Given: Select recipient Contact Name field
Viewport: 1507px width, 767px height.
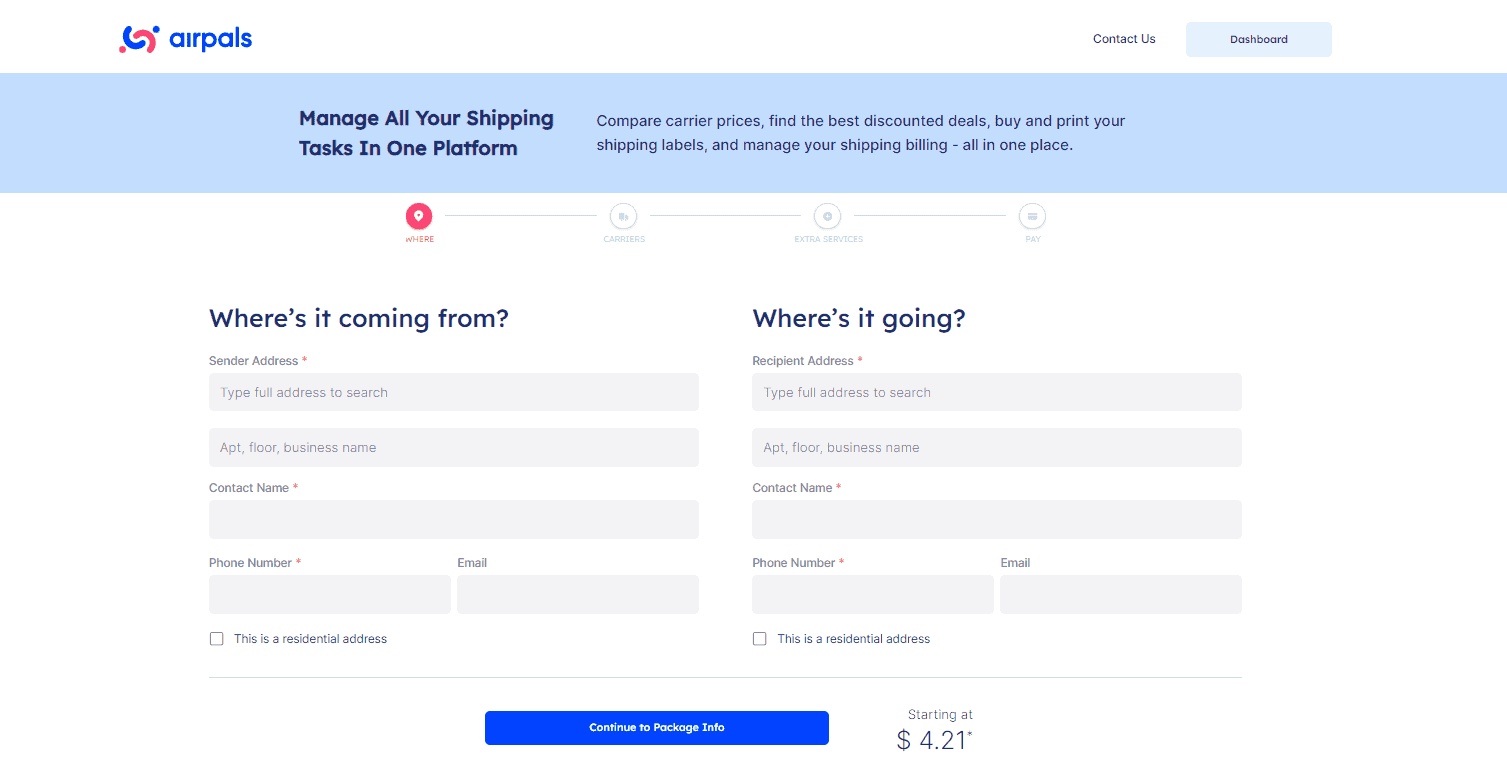Looking at the screenshot, I should [996, 519].
